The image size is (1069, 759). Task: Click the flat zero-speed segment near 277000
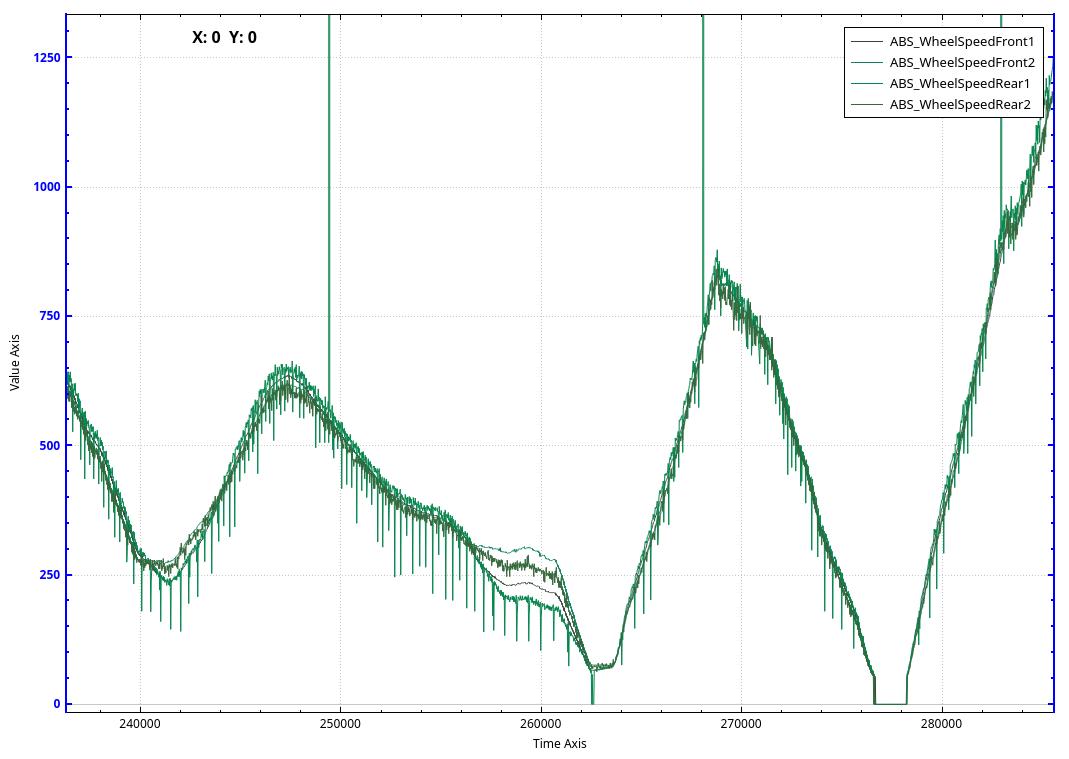pos(890,703)
